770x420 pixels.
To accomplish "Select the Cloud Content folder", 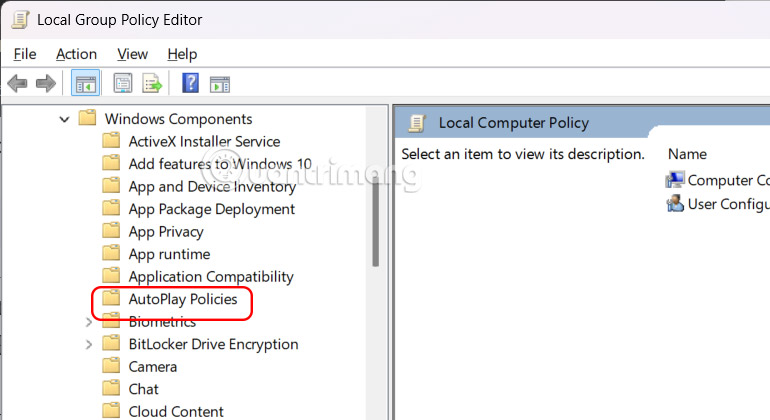I will 176,411.
